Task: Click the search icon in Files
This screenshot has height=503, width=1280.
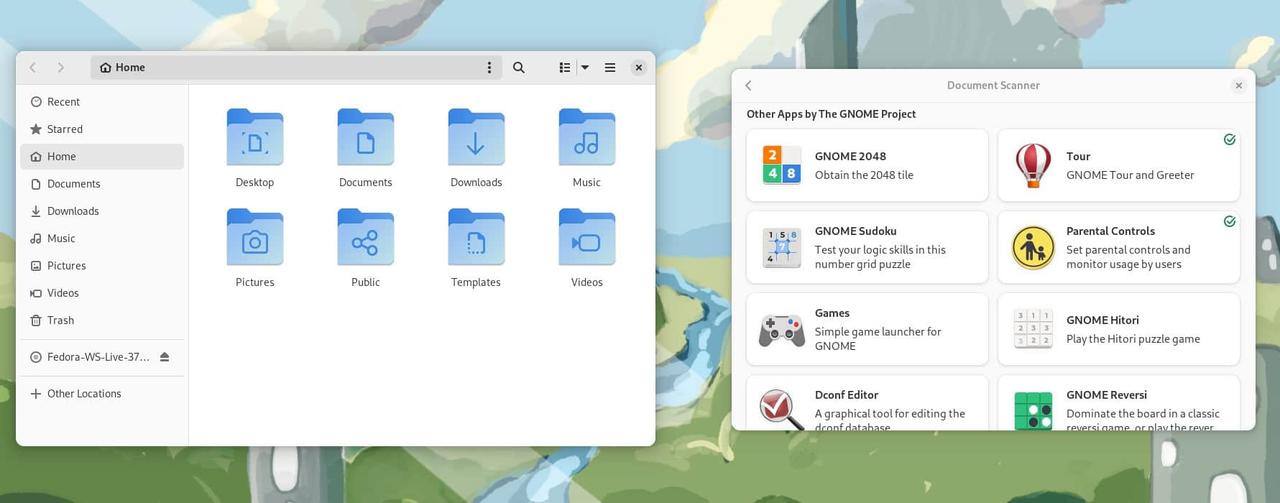Action: tap(518, 68)
